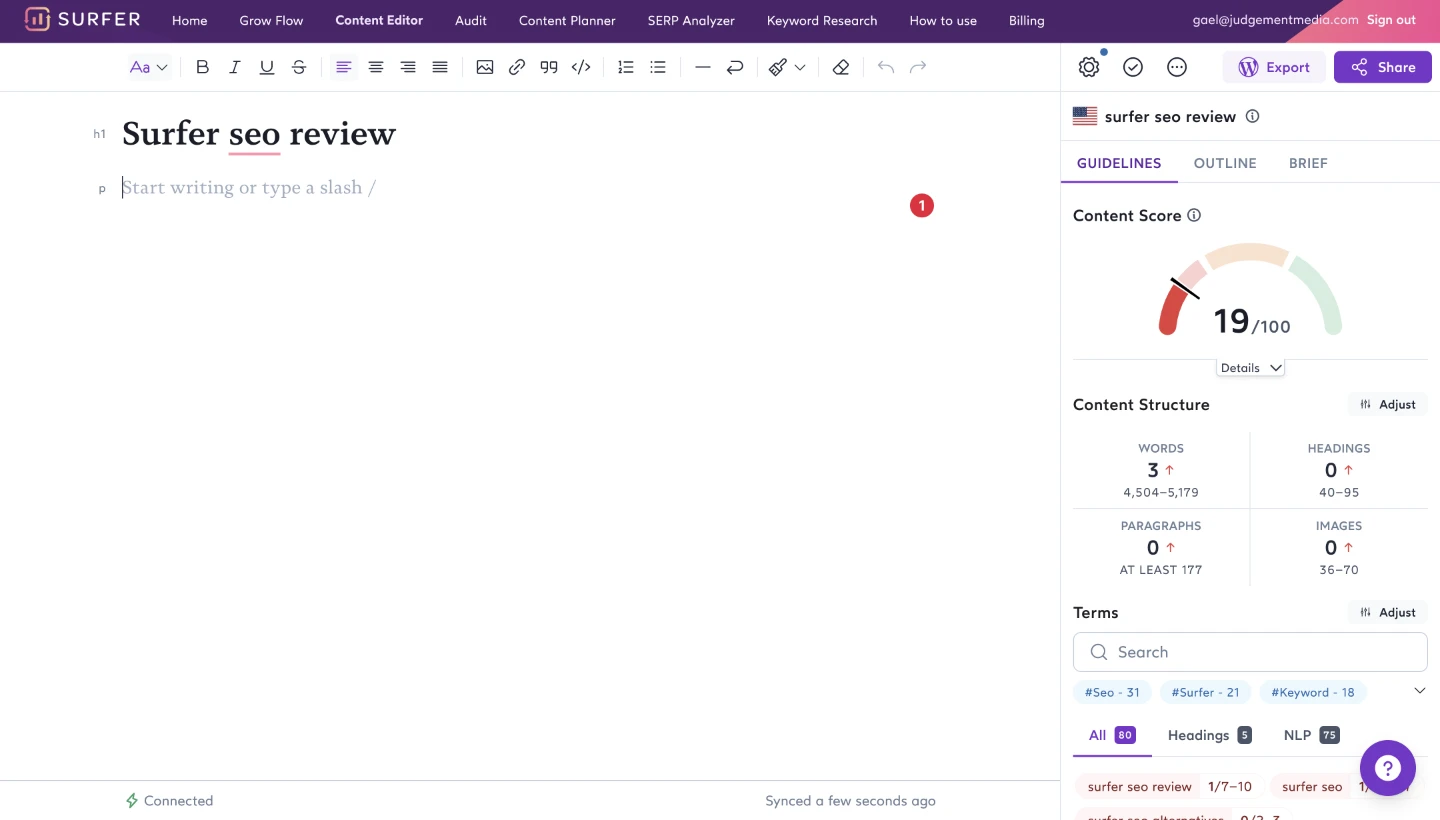The image size is (1440, 820).
Task: Open settings gear in editor toolbar
Action: point(1089,67)
